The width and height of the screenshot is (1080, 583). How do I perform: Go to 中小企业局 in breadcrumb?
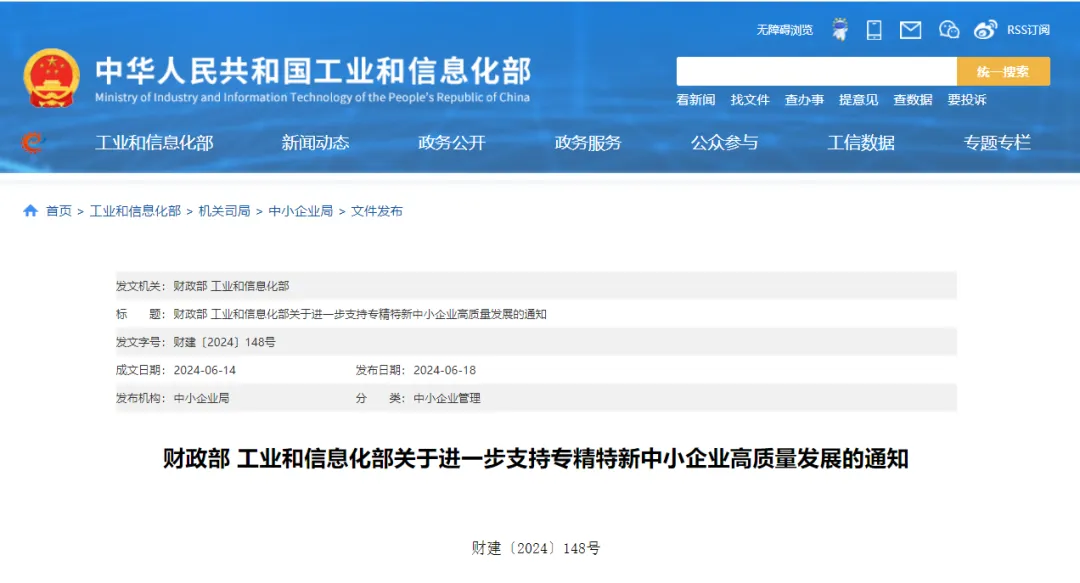coord(300,211)
